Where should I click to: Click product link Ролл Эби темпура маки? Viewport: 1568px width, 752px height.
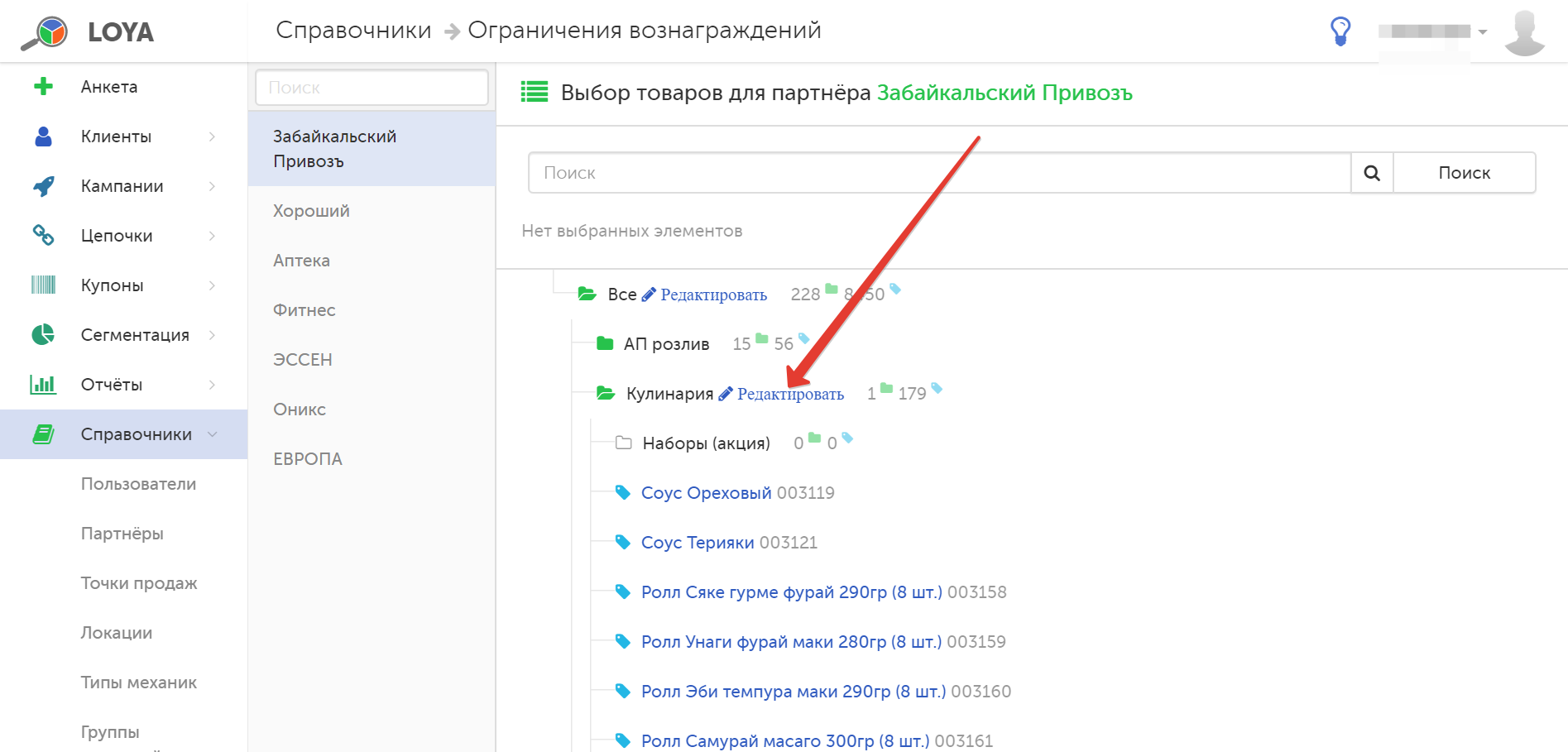(x=794, y=692)
